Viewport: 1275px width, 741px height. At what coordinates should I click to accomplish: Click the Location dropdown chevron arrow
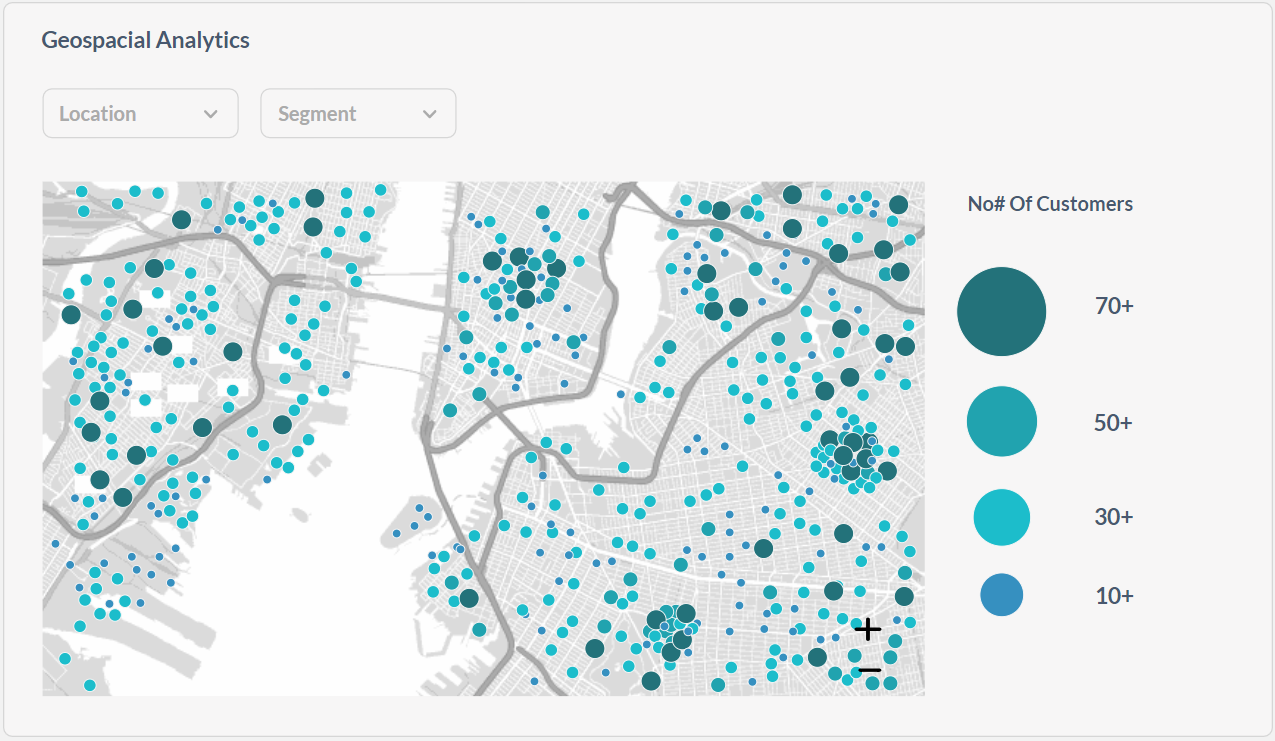[x=212, y=113]
